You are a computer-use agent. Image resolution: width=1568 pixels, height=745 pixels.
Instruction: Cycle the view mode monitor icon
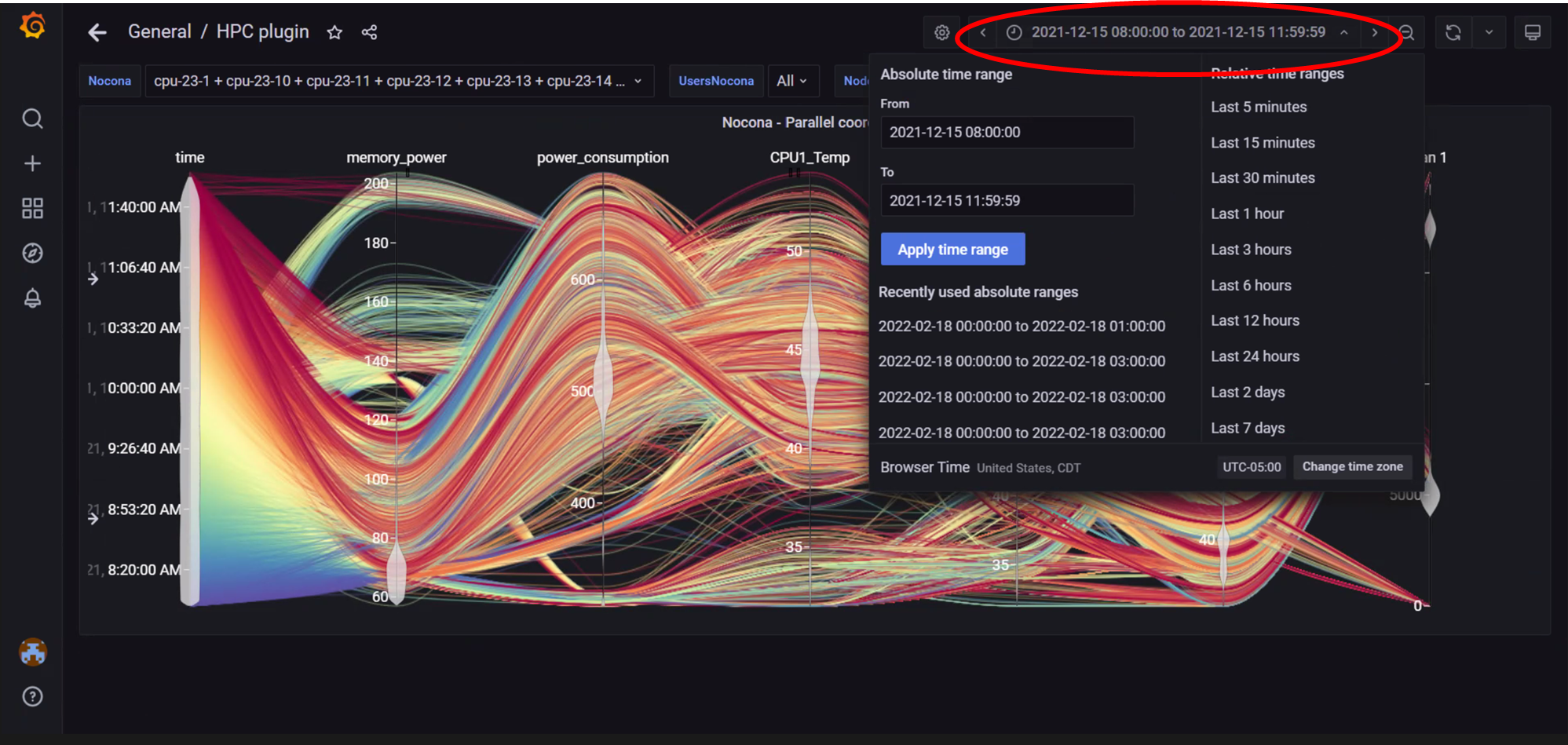[1532, 32]
